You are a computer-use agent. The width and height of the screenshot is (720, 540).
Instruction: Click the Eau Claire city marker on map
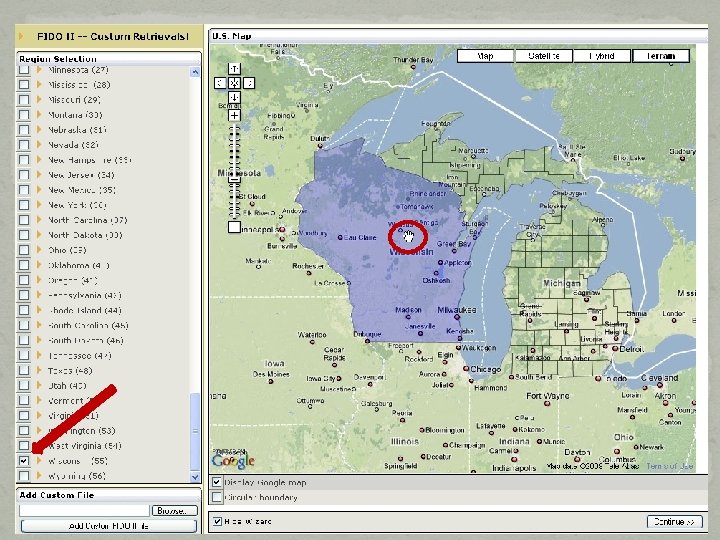[340, 237]
